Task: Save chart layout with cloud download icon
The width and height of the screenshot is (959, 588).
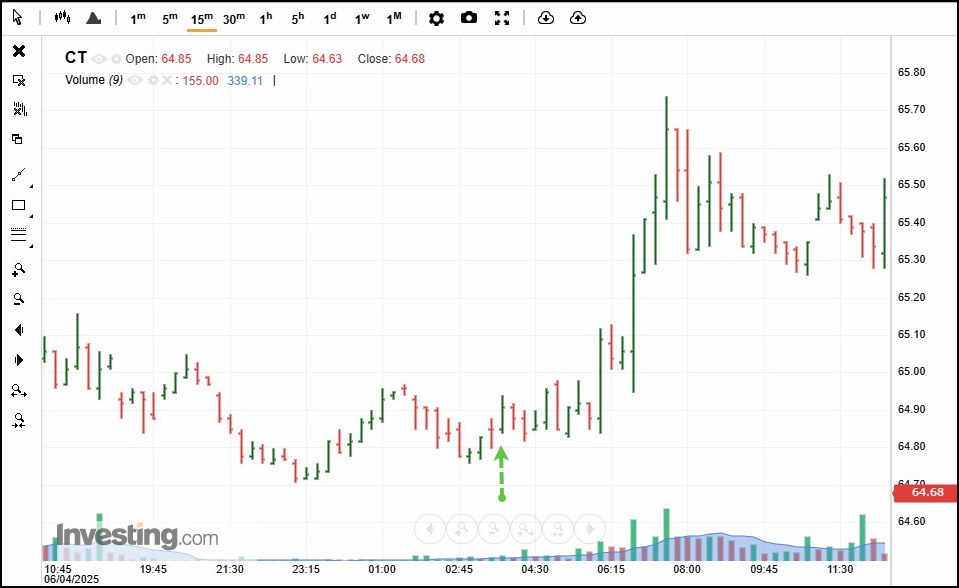Action: pos(546,18)
